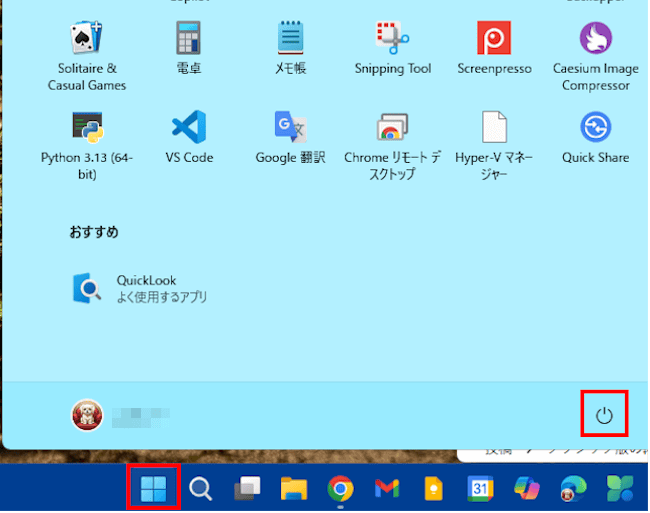This screenshot has width=650, height=513.
Task: Open Microsoft Edge taskbar icon
Action: click(573, 489)
